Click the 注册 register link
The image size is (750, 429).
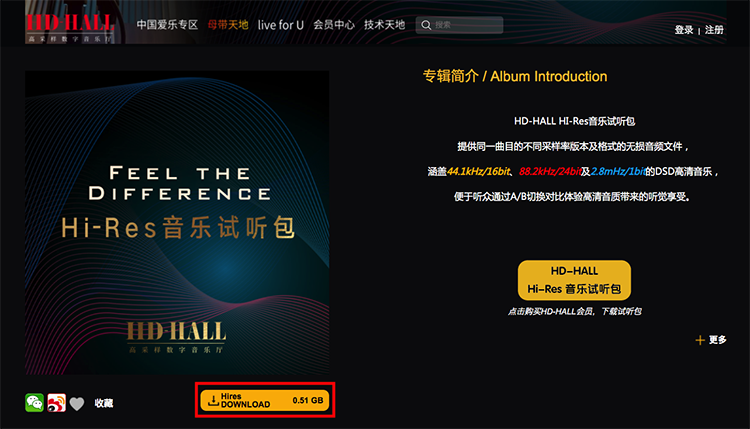tap(714, 30)
